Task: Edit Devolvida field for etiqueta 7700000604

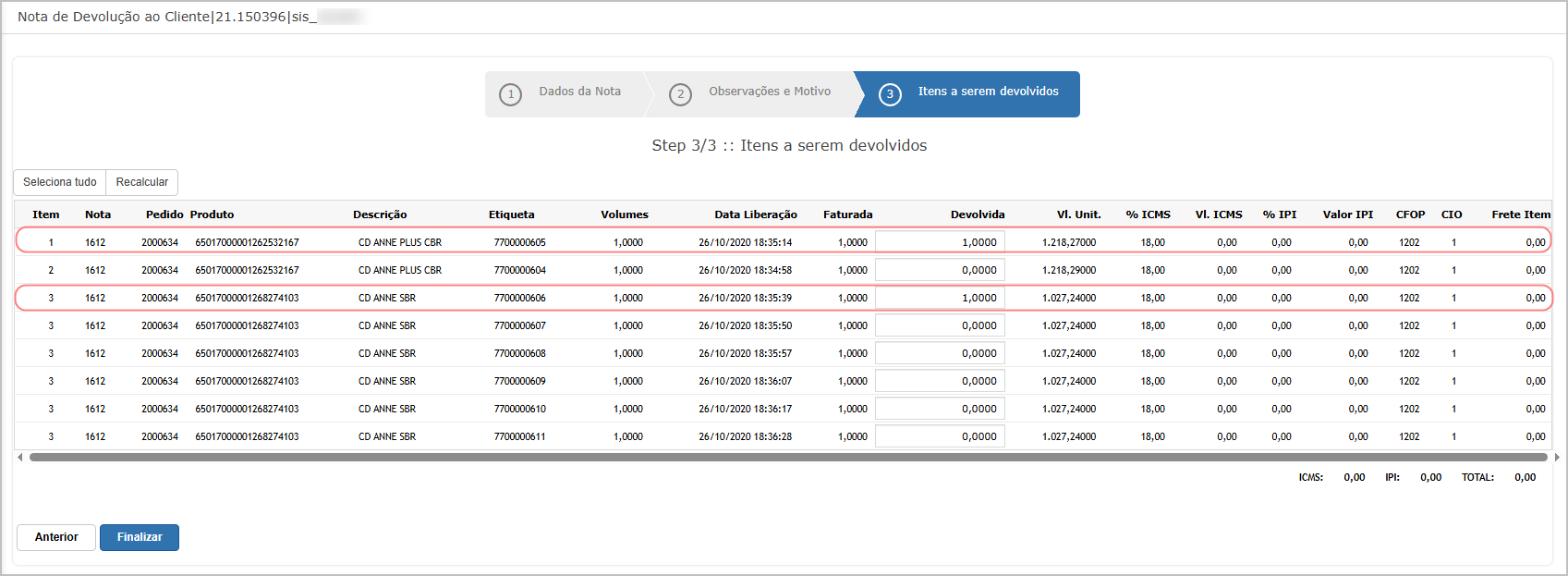Action: click(x=940, y=270)
